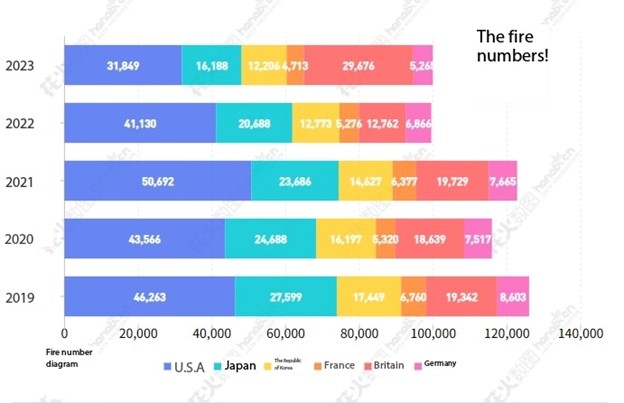
Task: Click the U.S.A legend color swatch
Action: pyautogui.click(x=167, y=367)
